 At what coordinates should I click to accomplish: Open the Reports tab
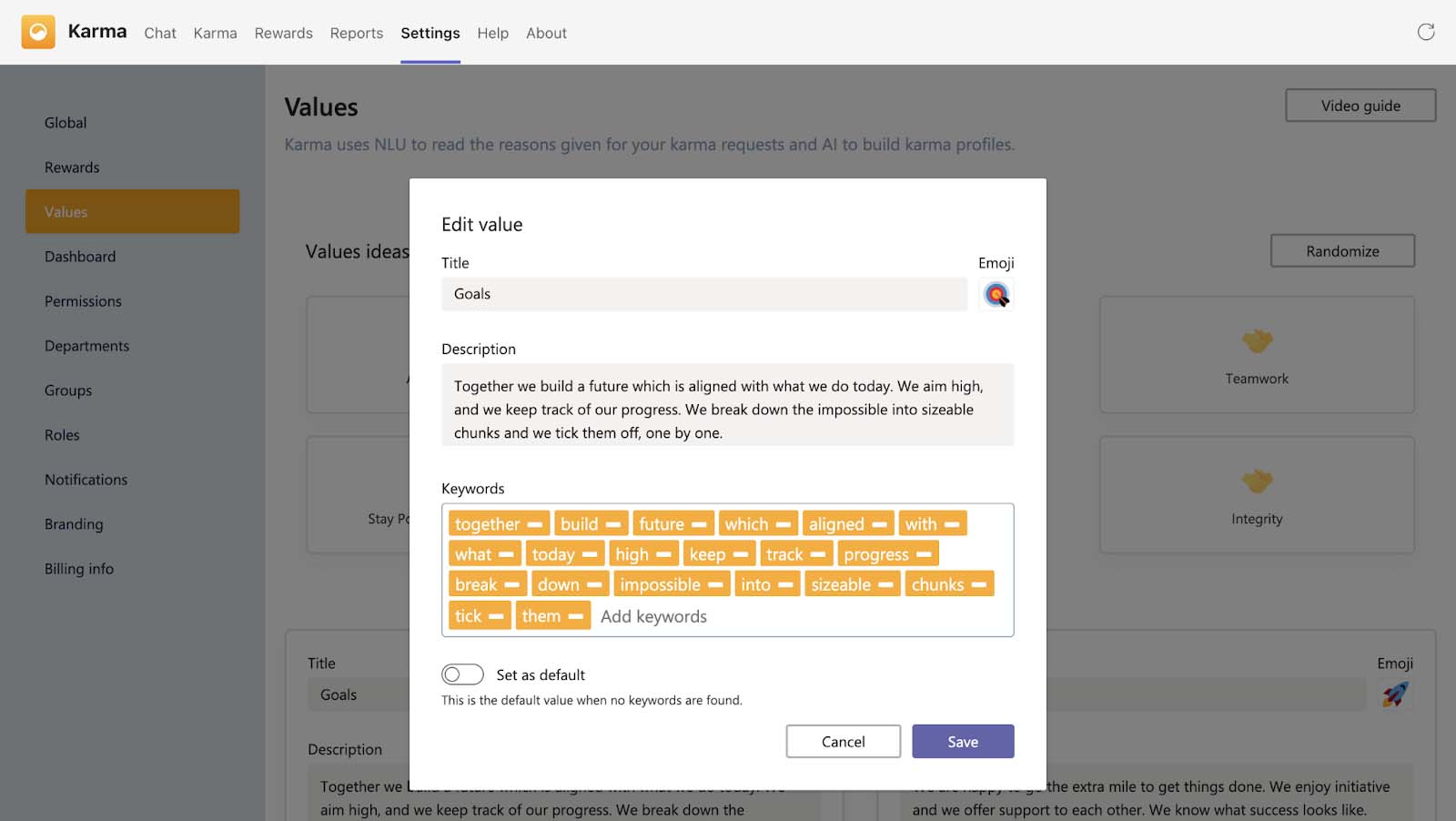click(356, 33)
